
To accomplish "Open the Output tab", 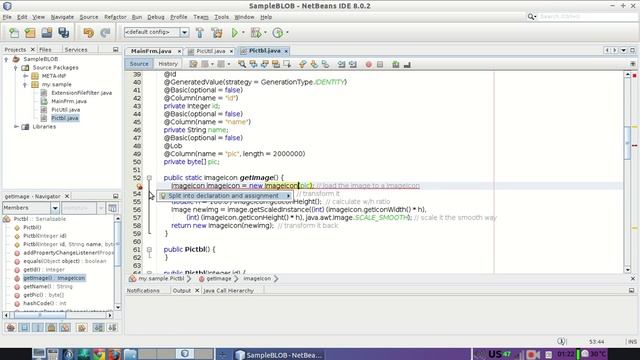I will pyautogui.click(x=182, y=291).
